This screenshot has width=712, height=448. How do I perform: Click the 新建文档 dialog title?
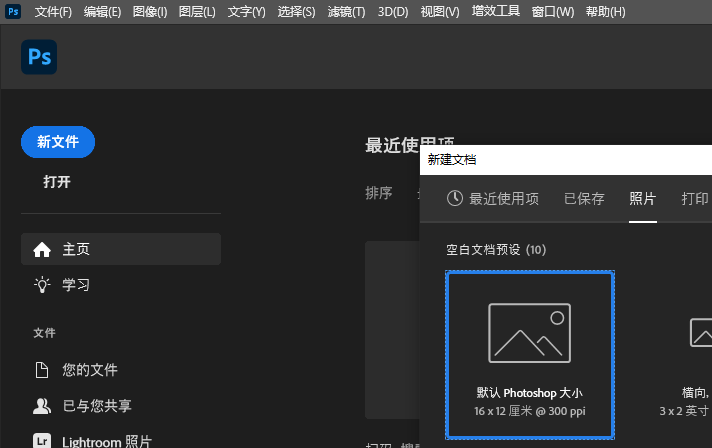point(452,160)
